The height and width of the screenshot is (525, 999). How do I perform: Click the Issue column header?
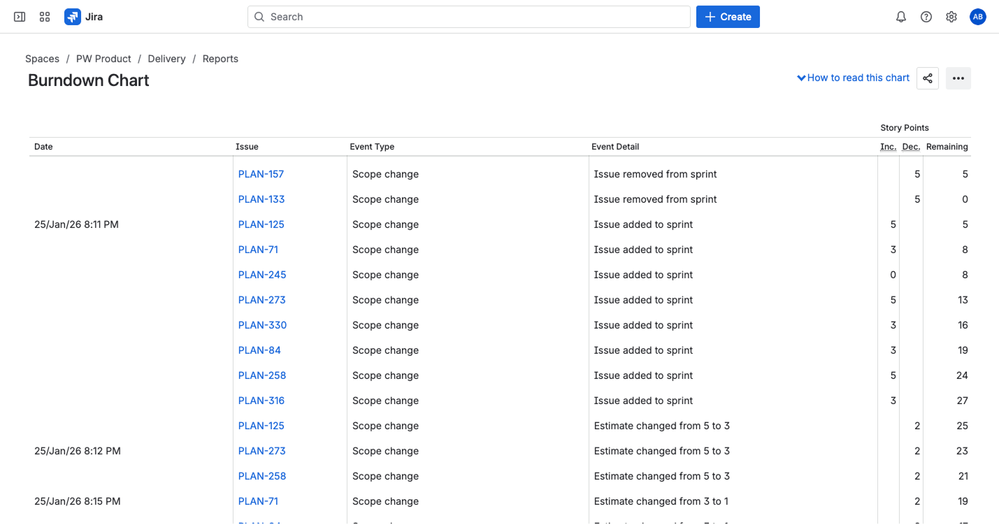(x=247, y=147)
